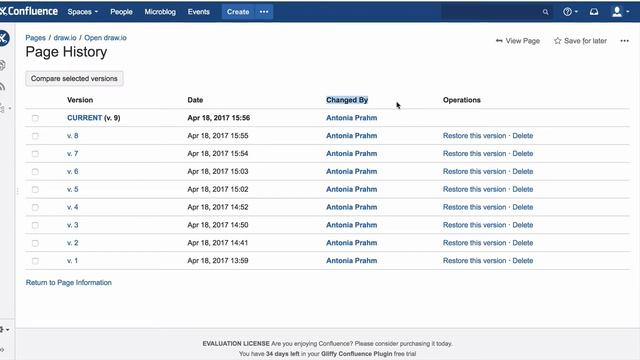Delete version v. 3
The image size is (640, 360).
point(523,225)
